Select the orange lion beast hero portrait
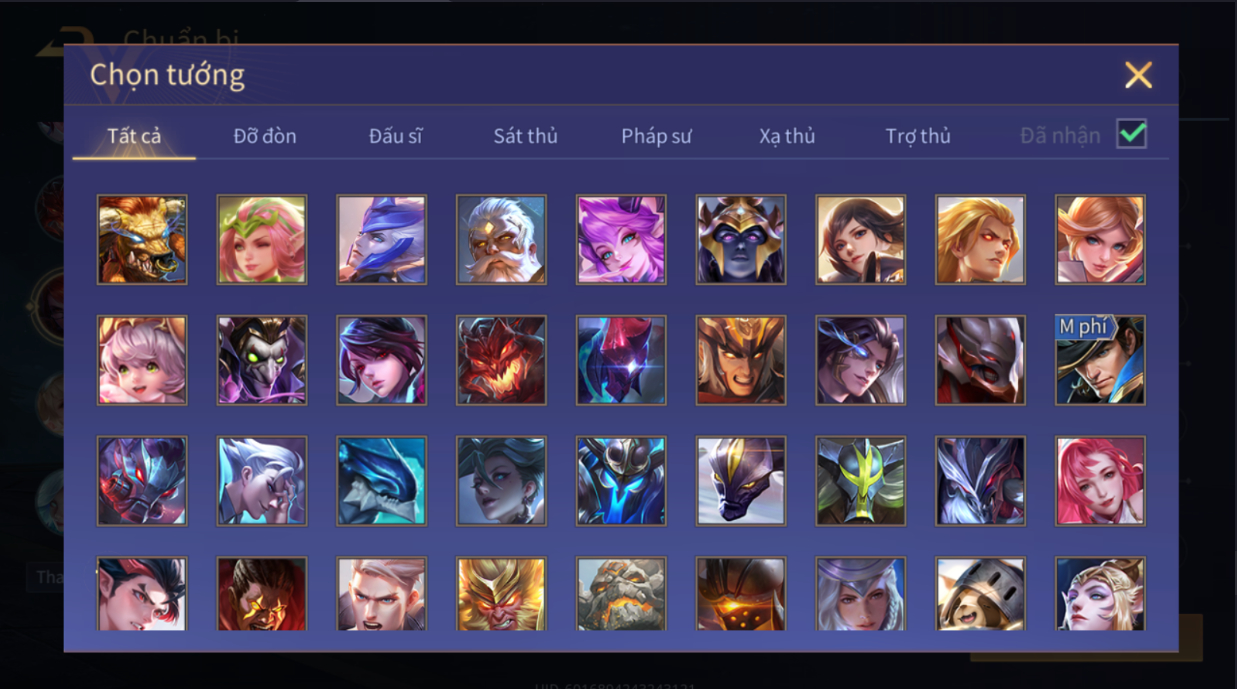1237x689 pixels. pos(142,240)
